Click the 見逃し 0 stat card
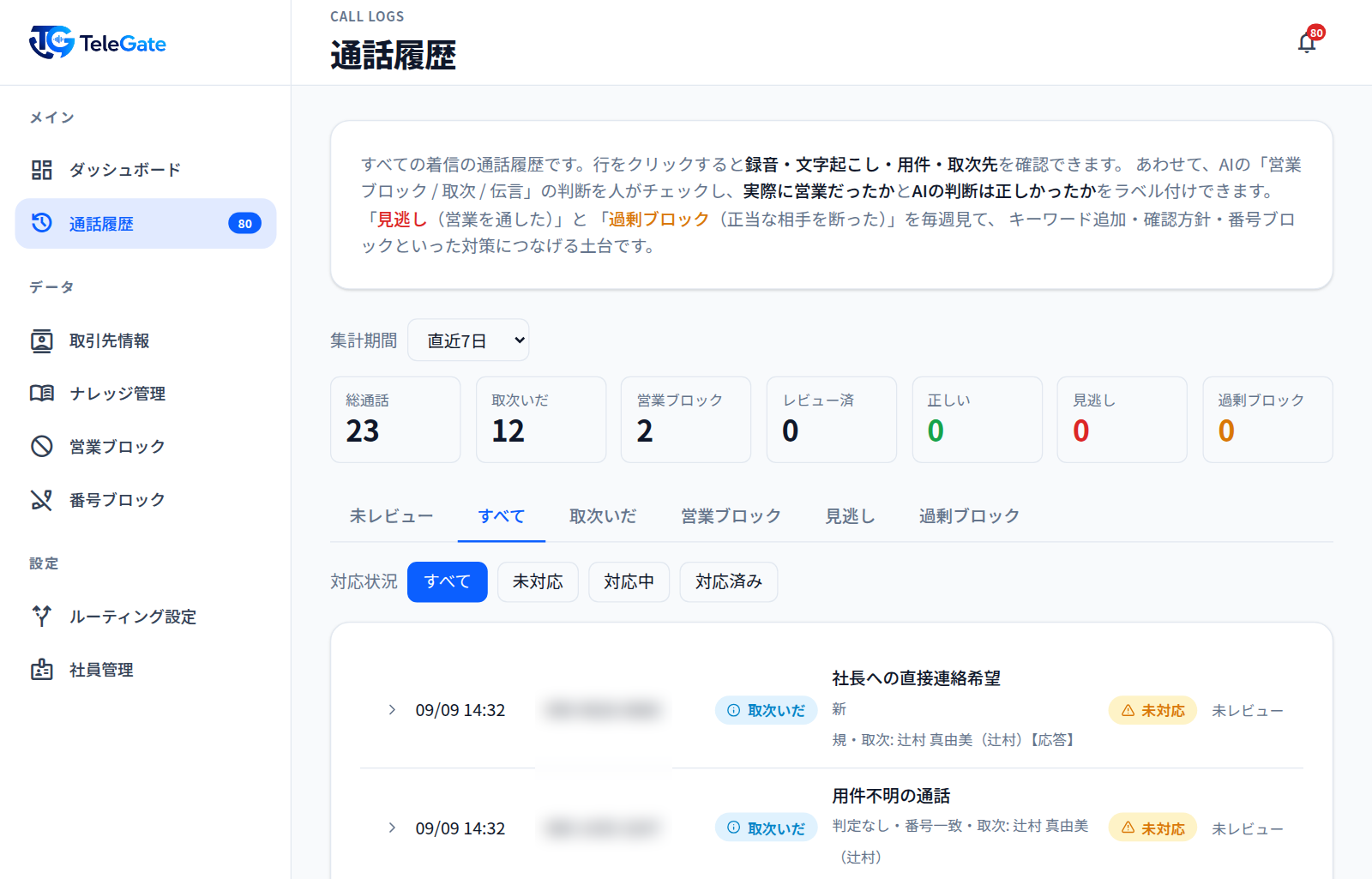1372x879 pixels. click(1122, 419)
